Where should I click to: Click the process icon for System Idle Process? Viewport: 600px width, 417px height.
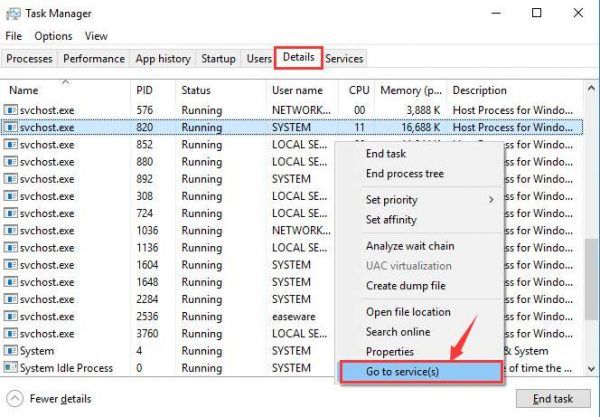pyautogui.click(x=11, y=368)
